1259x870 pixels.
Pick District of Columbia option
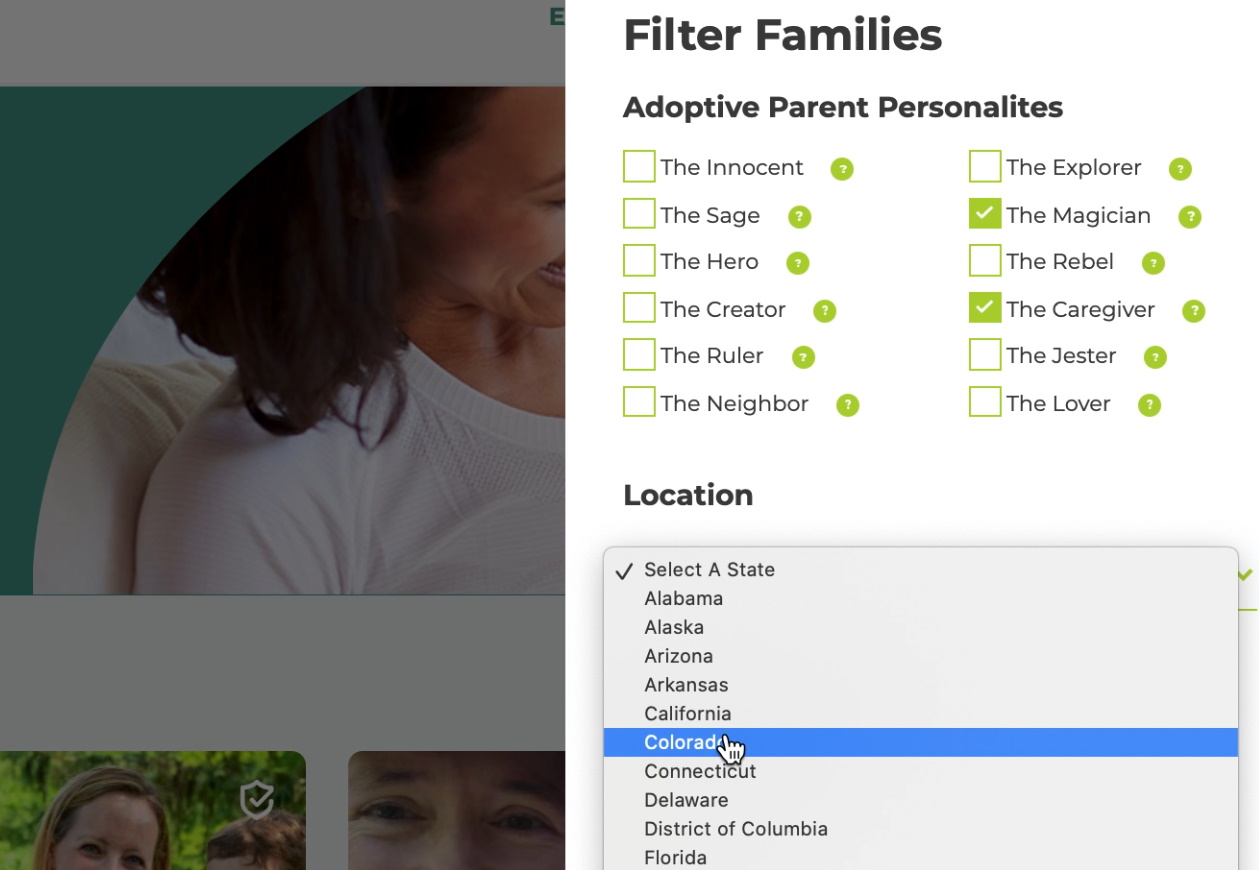[736, 829]
